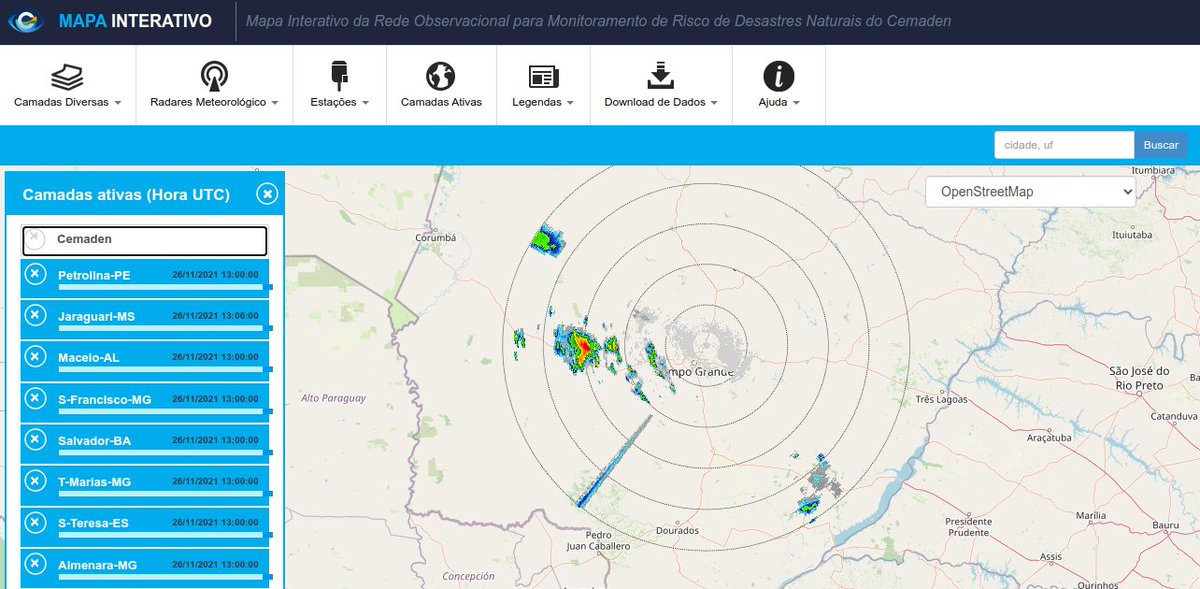1200x589 pixels.
Task: Remove the S-Teresa-ES radar layer
Action: [35, 523]
